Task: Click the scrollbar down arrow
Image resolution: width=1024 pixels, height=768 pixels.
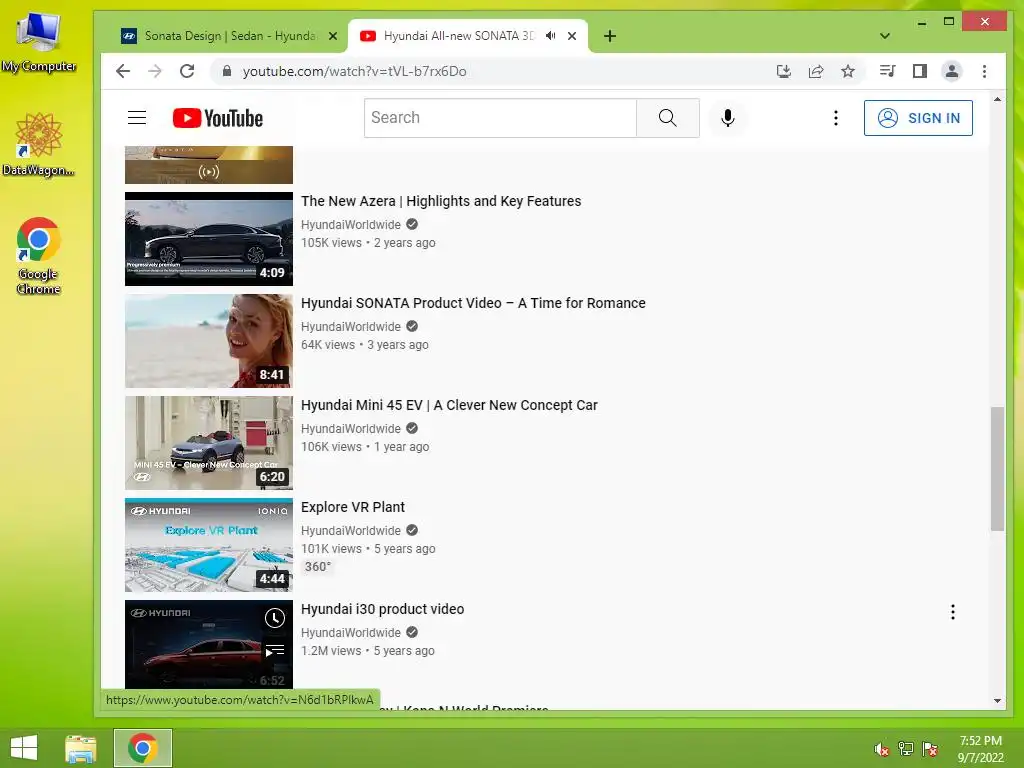Action: point(997,701)
